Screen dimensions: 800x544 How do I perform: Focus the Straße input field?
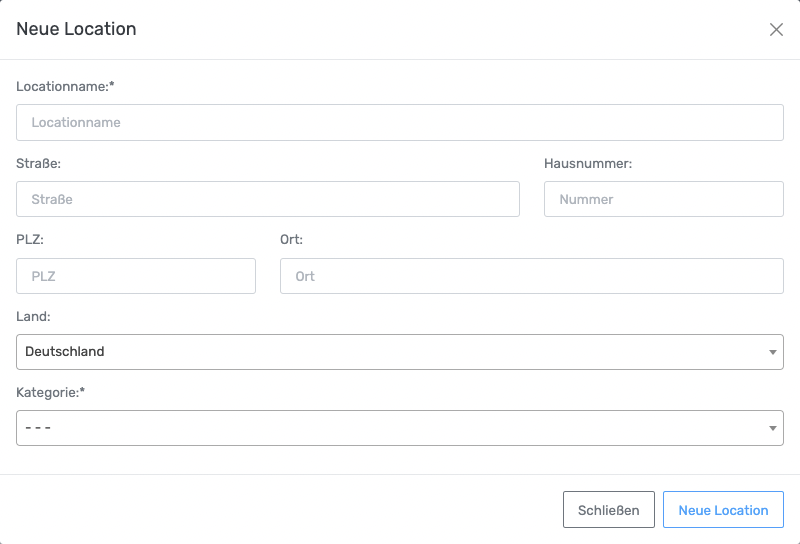268,199
